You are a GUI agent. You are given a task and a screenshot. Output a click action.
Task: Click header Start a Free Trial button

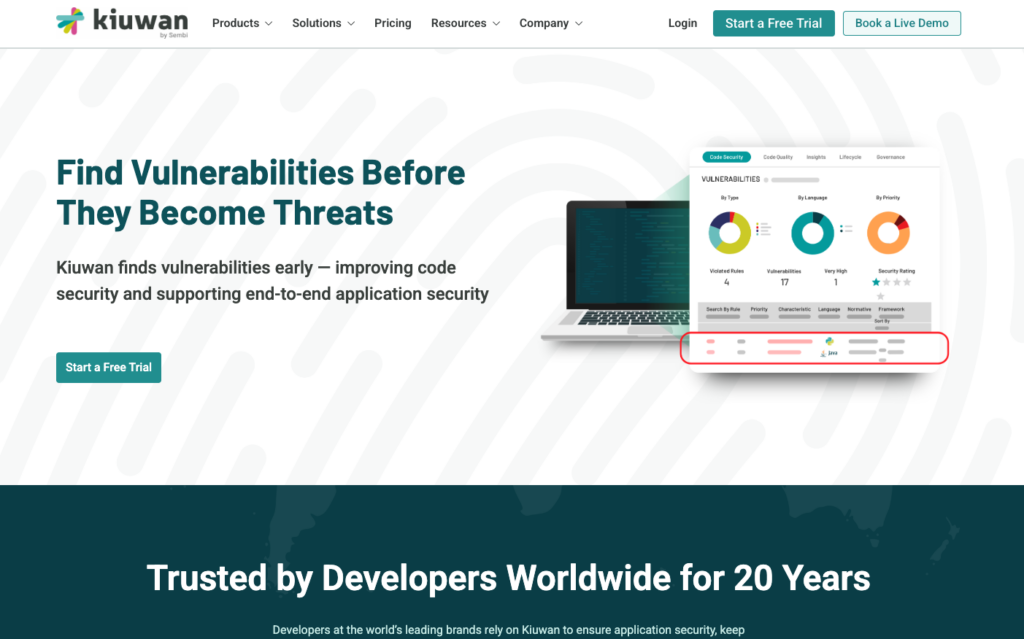tap(773, 24)
